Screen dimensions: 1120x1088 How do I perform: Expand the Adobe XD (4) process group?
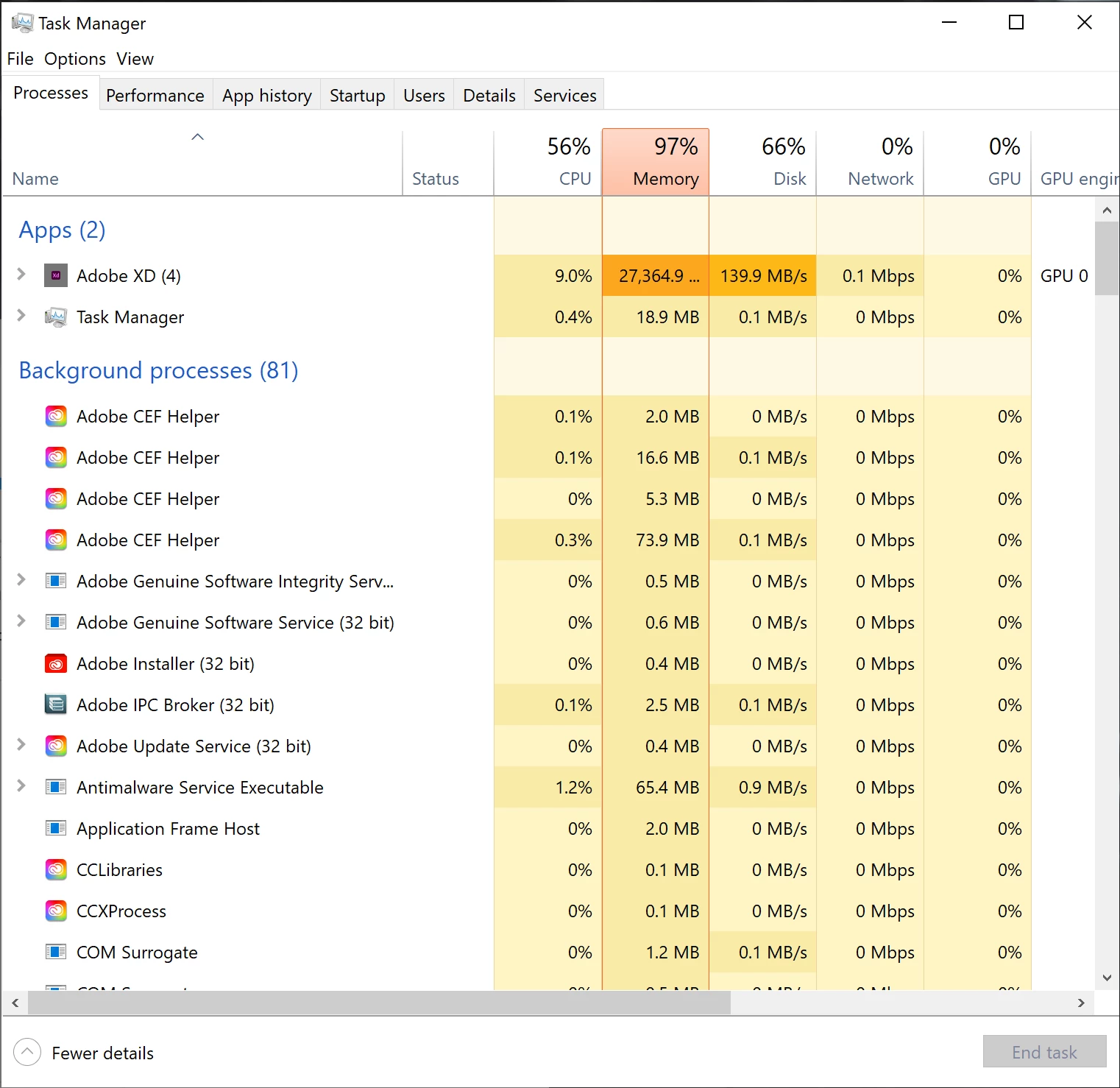click(21, 275)
